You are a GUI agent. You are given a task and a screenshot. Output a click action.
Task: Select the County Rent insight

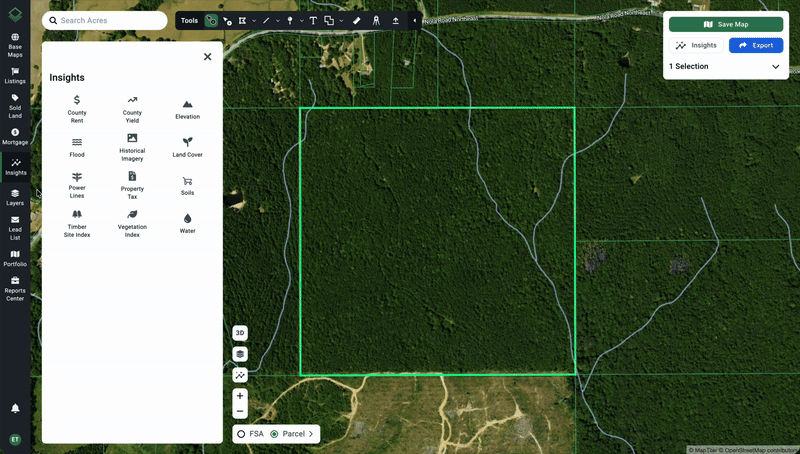tap(77, 109)
